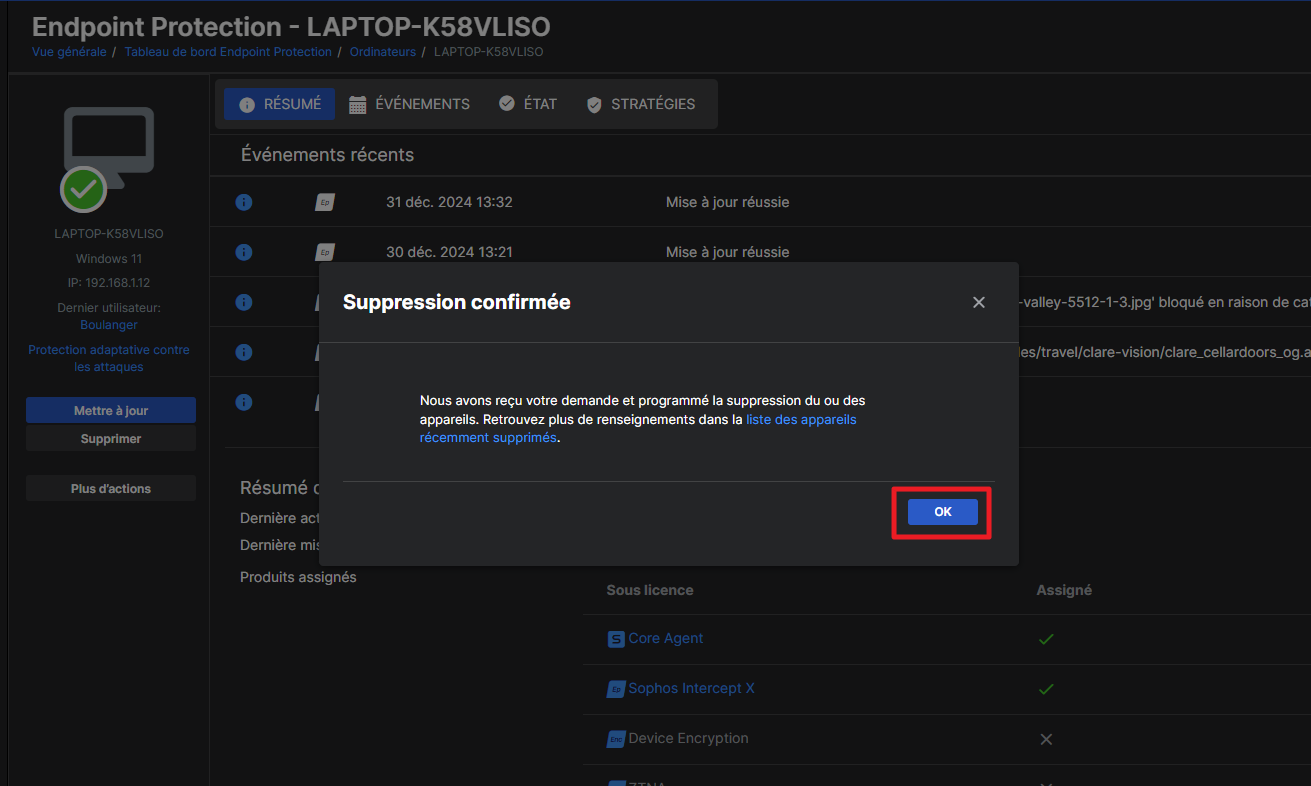The width and height of the screenshot is (1311, 786).
Task: Open last user Boulanger link
Action: click(109, 325)
